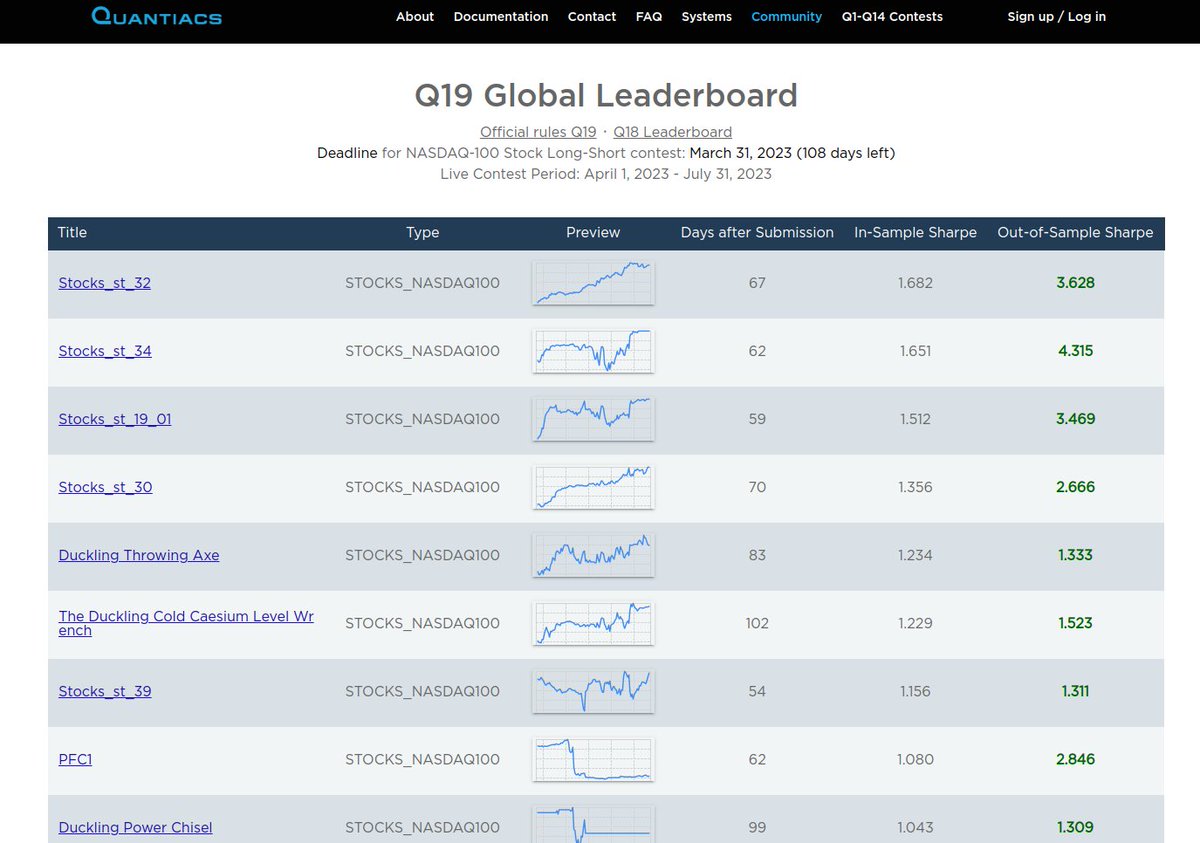This screenshot has width=1200, height=843.
Task: Click the Days after Submission header
Action: (757, 233)
